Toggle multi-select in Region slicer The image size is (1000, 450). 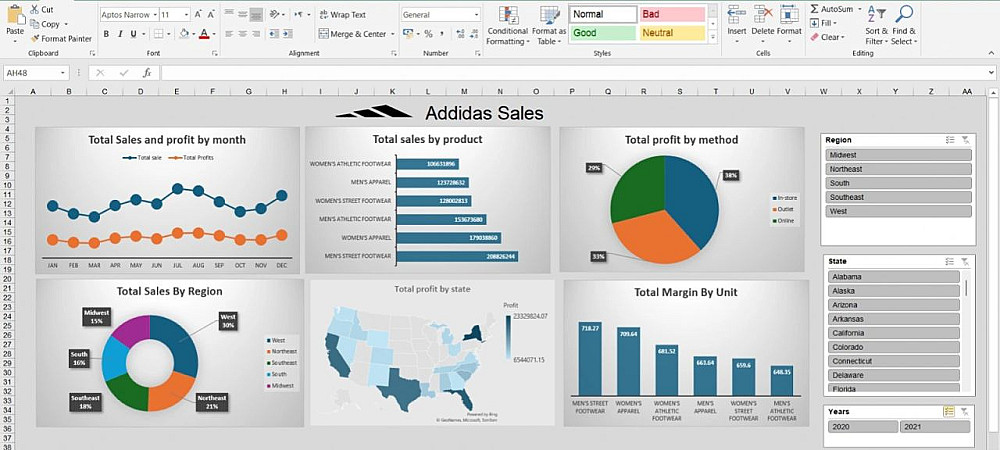click(950, 140)
